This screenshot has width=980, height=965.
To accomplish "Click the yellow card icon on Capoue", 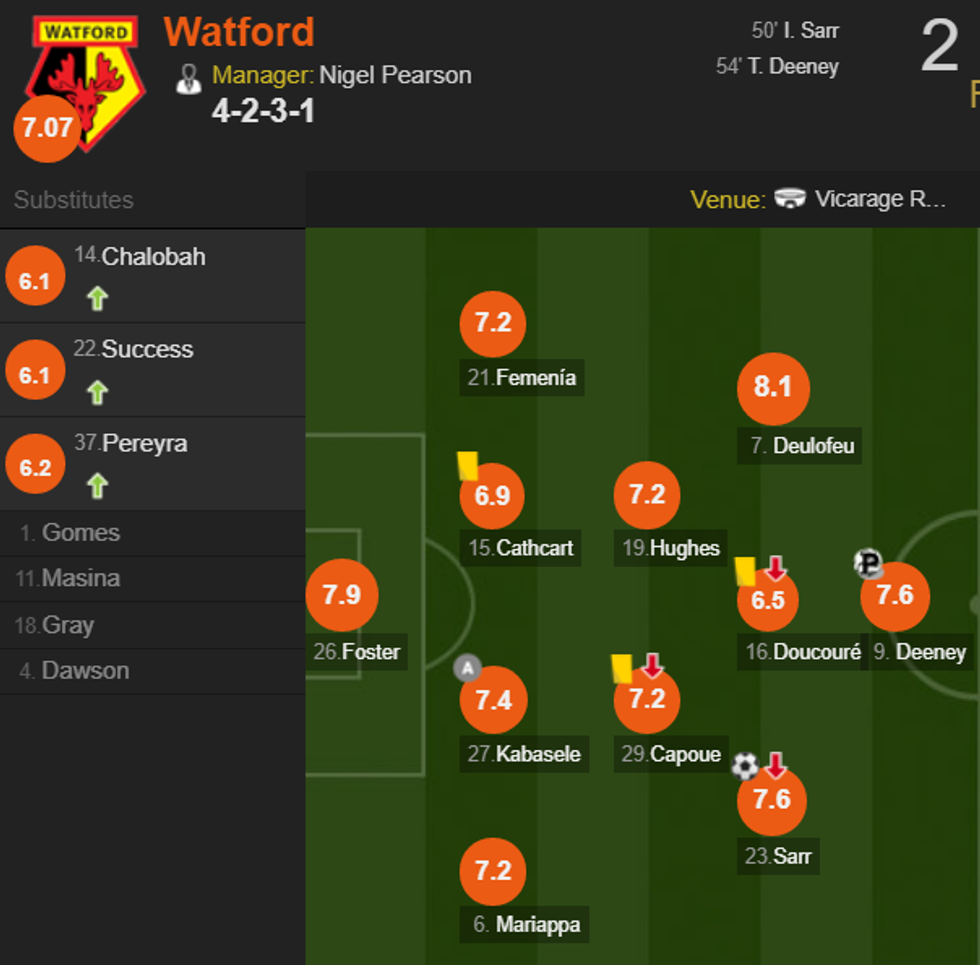I will point(622,667).
